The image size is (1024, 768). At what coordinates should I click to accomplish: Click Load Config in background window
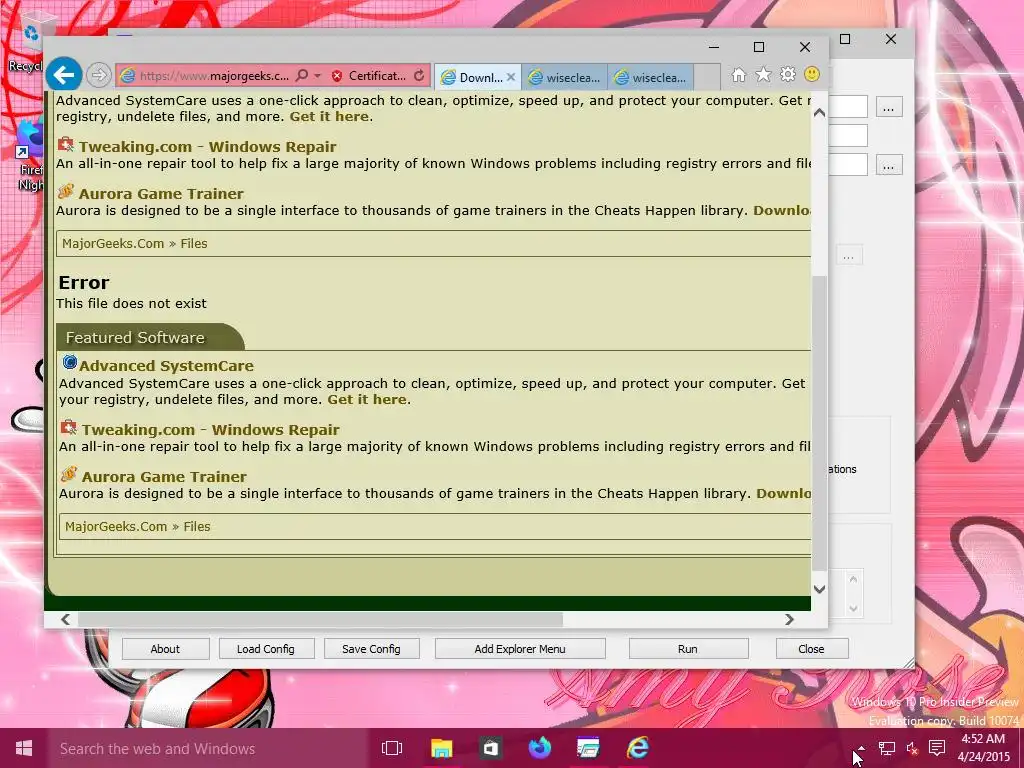tap(266, 649)
